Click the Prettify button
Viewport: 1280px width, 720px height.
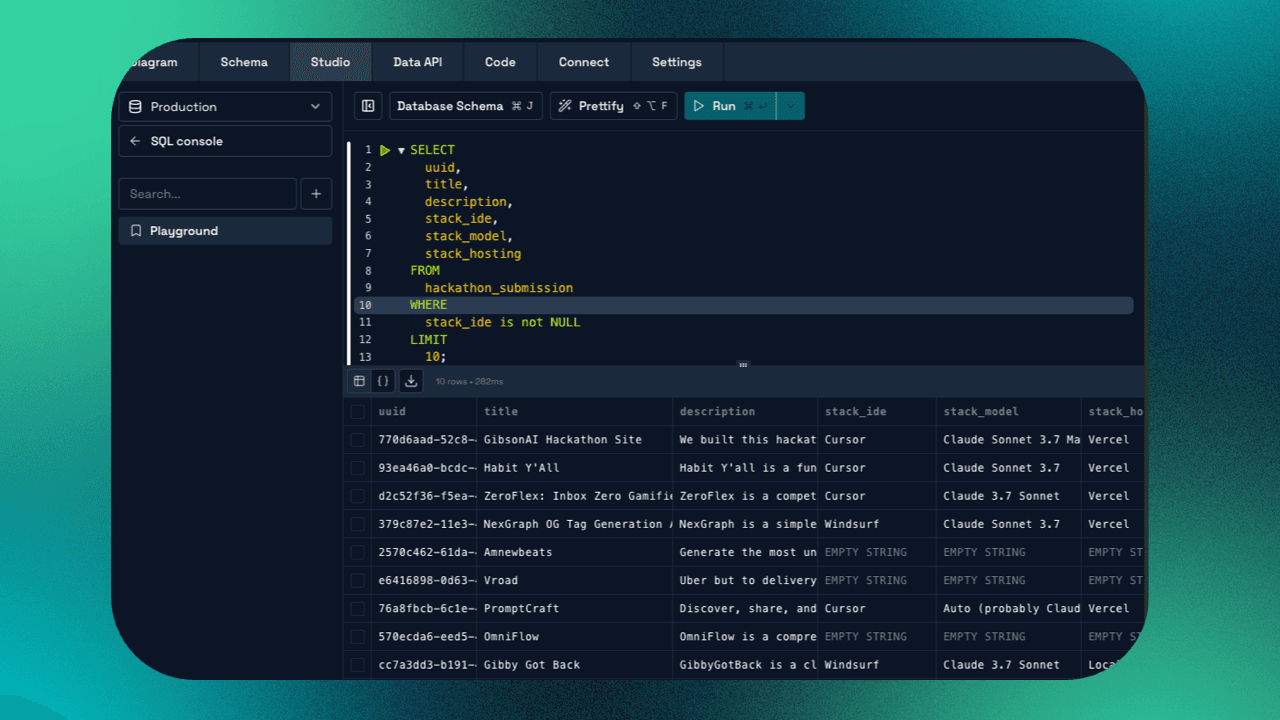pyautogui.click(x=613, y=106)
